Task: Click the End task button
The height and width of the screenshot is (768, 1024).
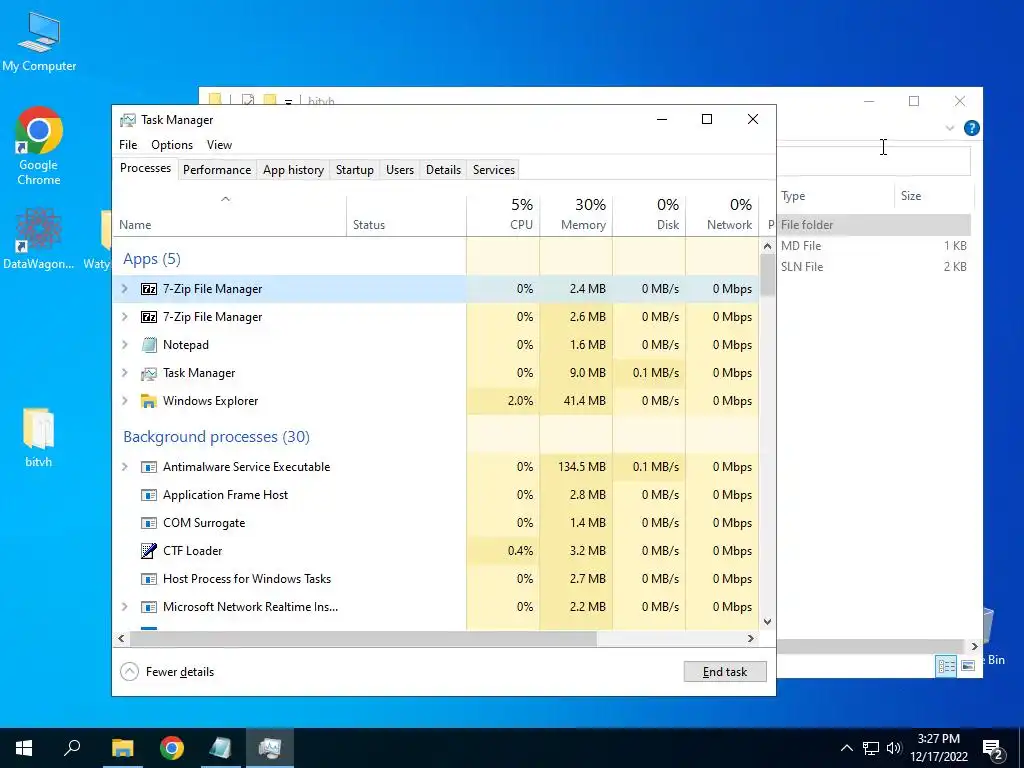Action: 725,671
